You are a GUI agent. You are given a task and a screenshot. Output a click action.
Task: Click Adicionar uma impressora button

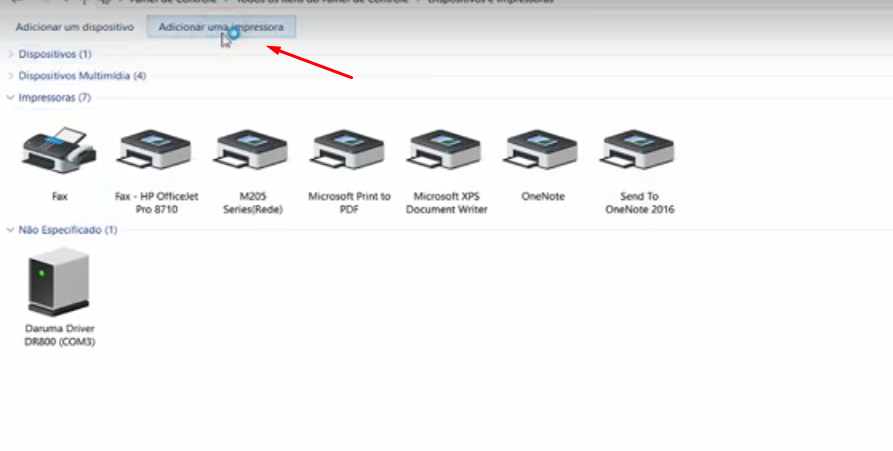221,27
